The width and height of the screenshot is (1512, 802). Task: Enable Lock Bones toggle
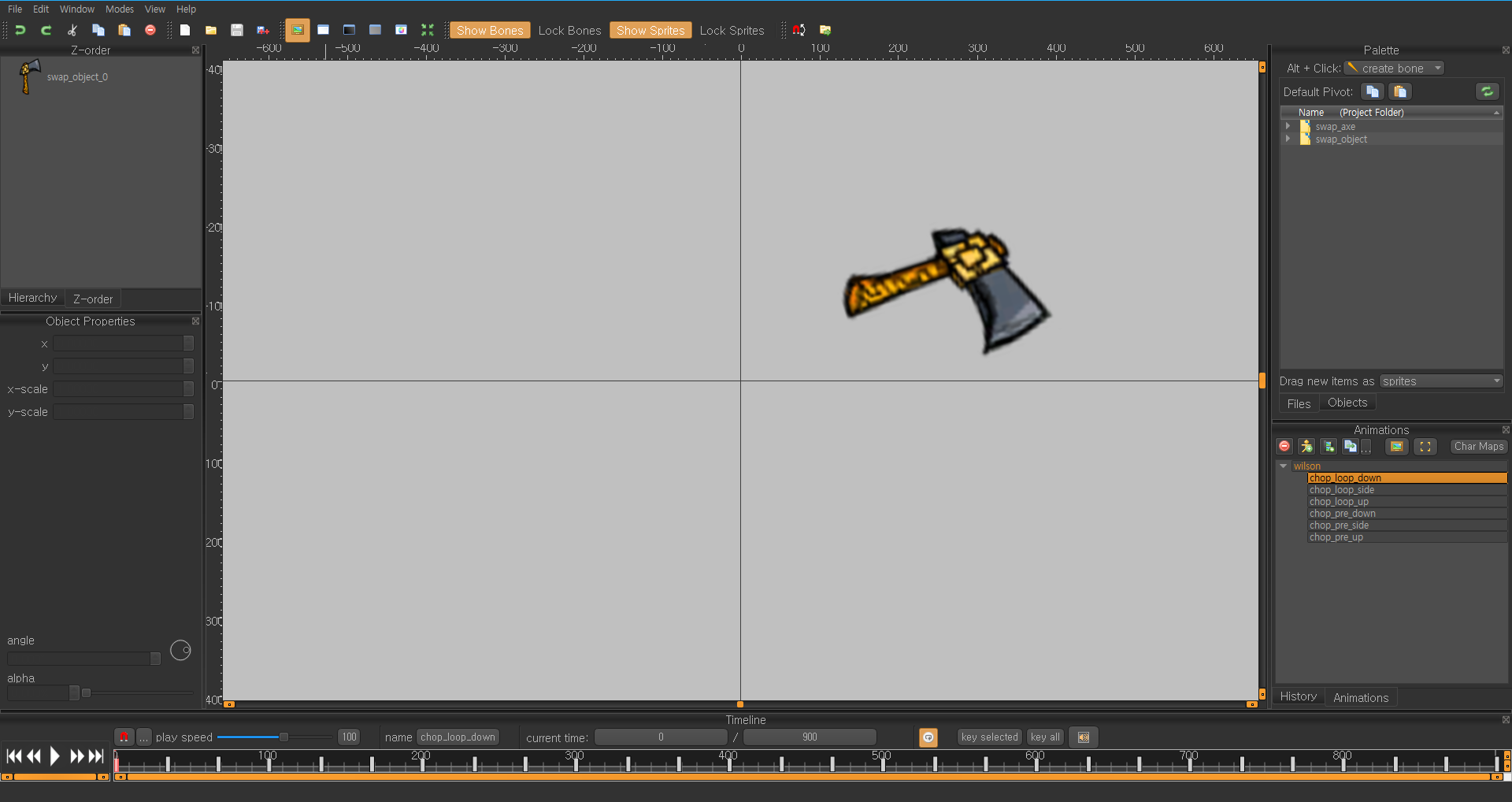tap(569, 30)
